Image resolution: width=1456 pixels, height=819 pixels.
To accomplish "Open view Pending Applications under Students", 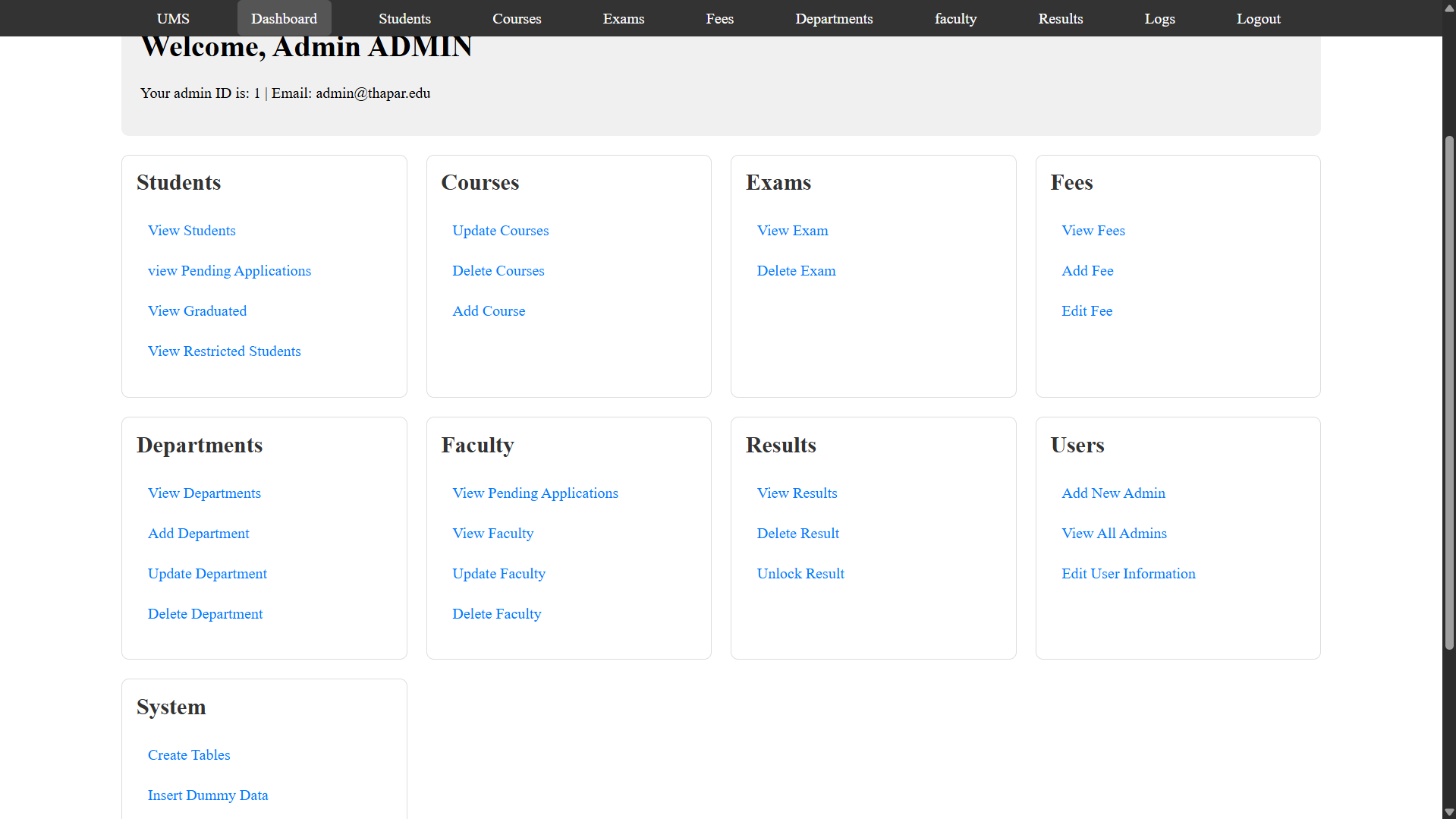I will (x=229, y=270).
